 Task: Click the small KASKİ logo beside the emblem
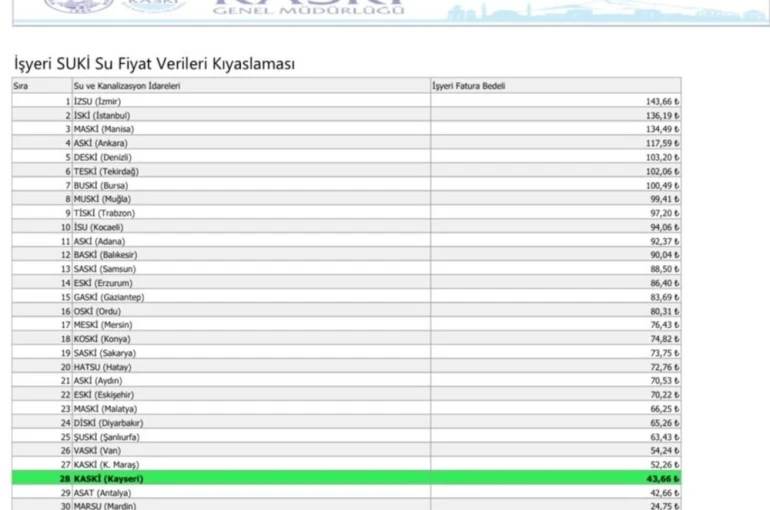point(152,5)
